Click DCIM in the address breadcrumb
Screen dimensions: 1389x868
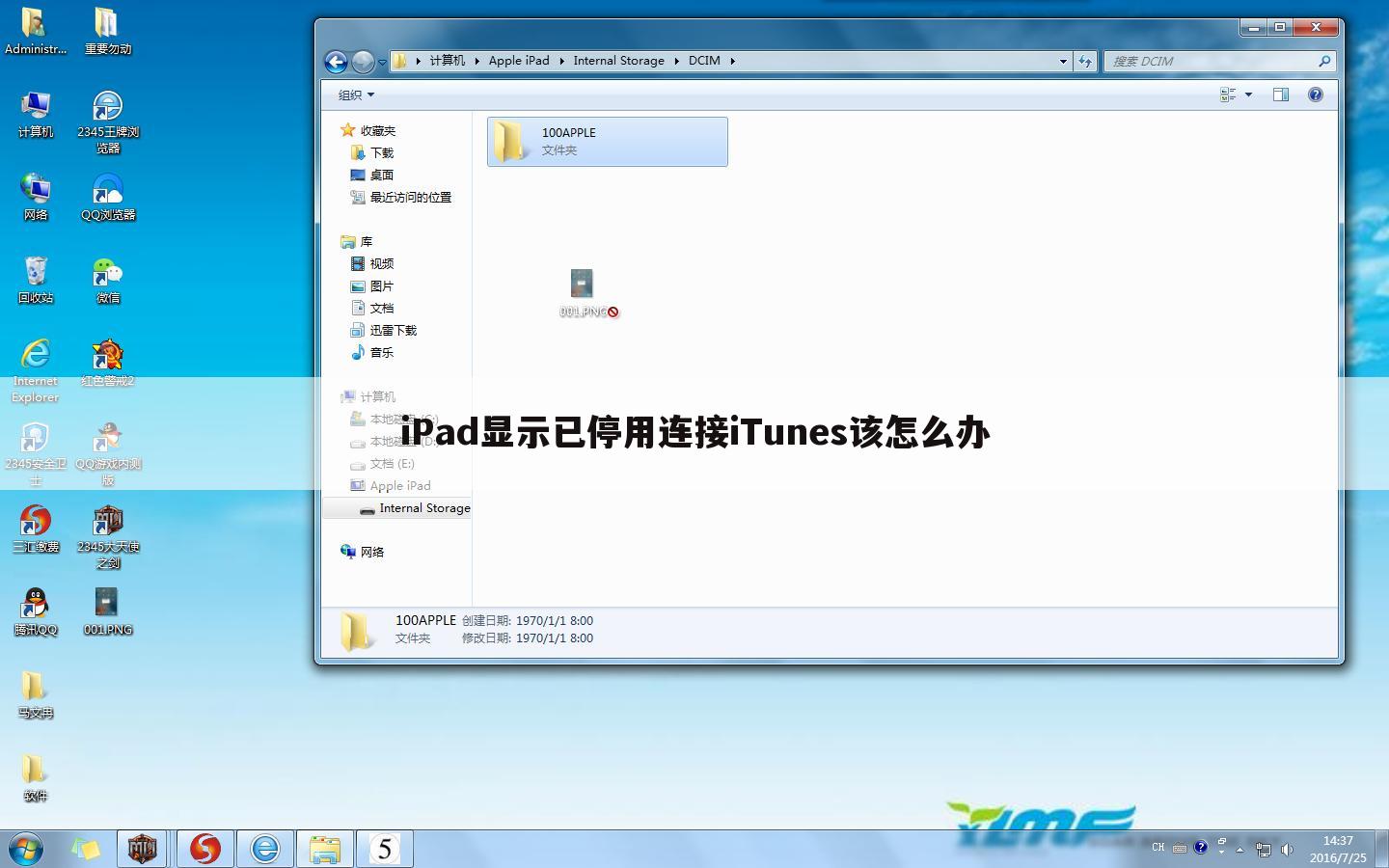click(704, 61)
